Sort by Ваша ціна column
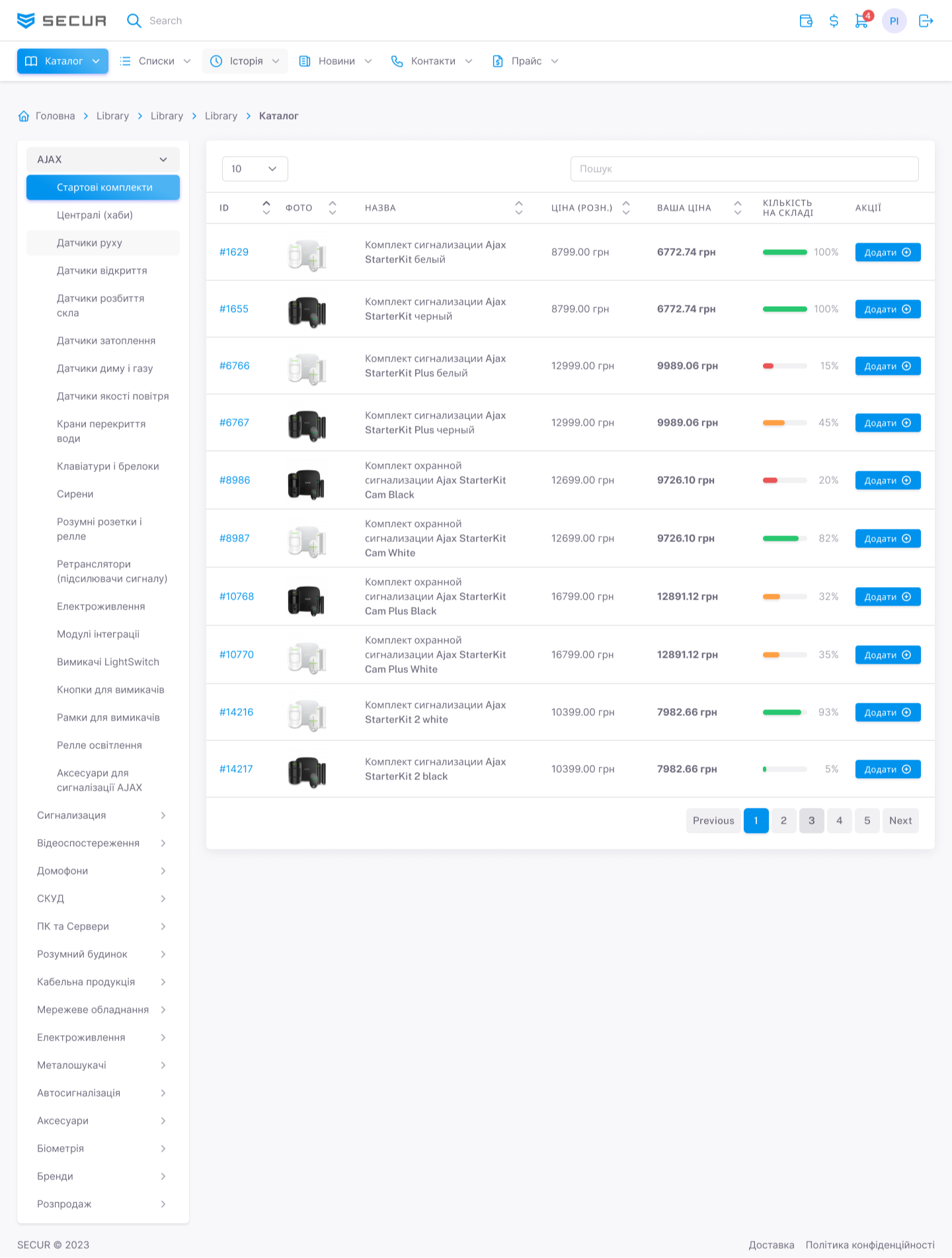This screenshot has height=1258, width=952. tap(738, 208)
